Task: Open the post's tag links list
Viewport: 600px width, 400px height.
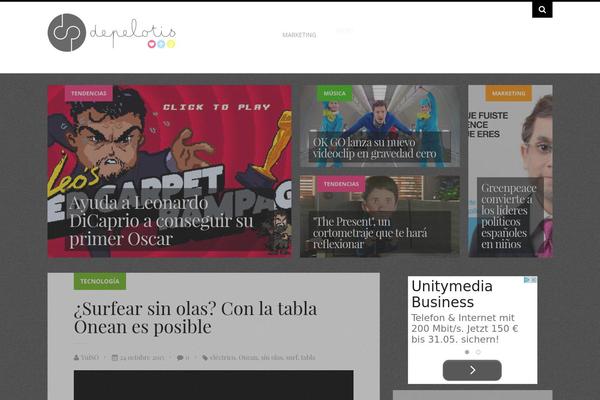Action: [x=262, y=358]
